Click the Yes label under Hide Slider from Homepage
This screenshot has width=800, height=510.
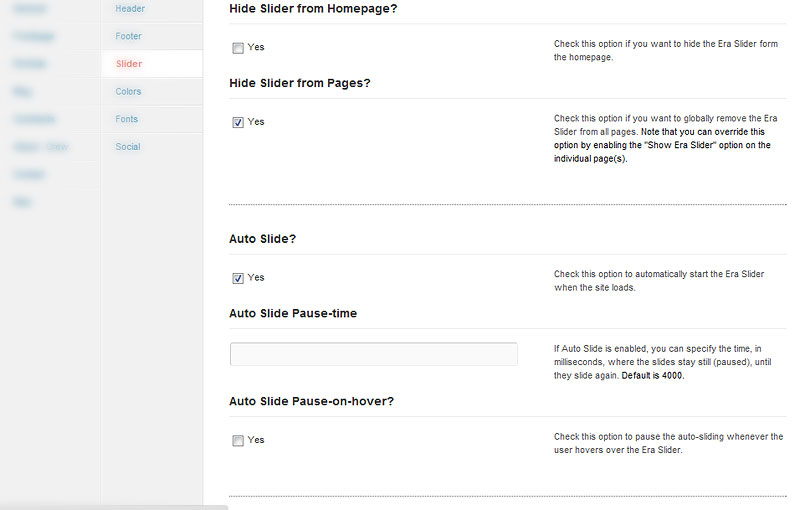click(x=256, y=47)
